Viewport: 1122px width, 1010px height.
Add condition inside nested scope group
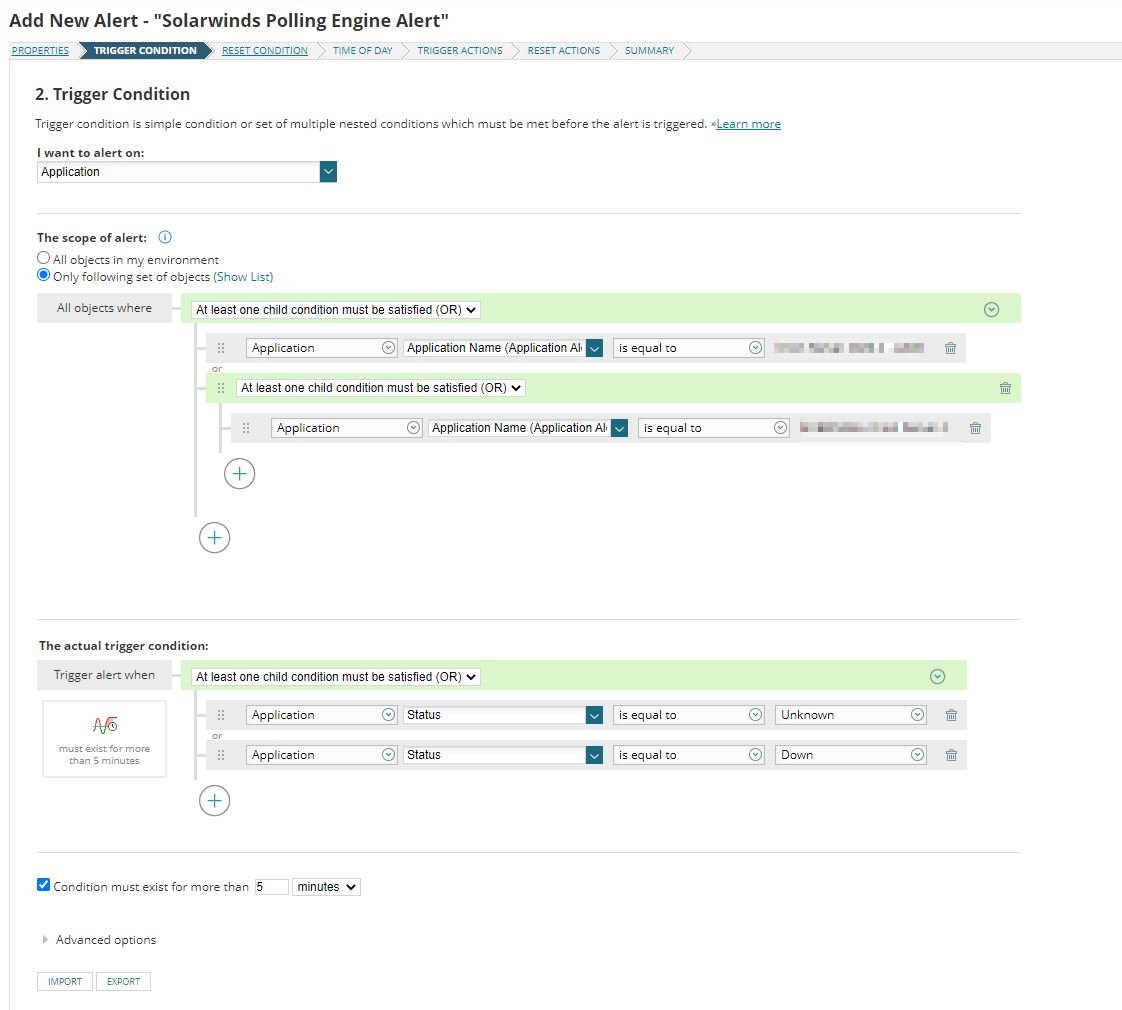[239, 474]
